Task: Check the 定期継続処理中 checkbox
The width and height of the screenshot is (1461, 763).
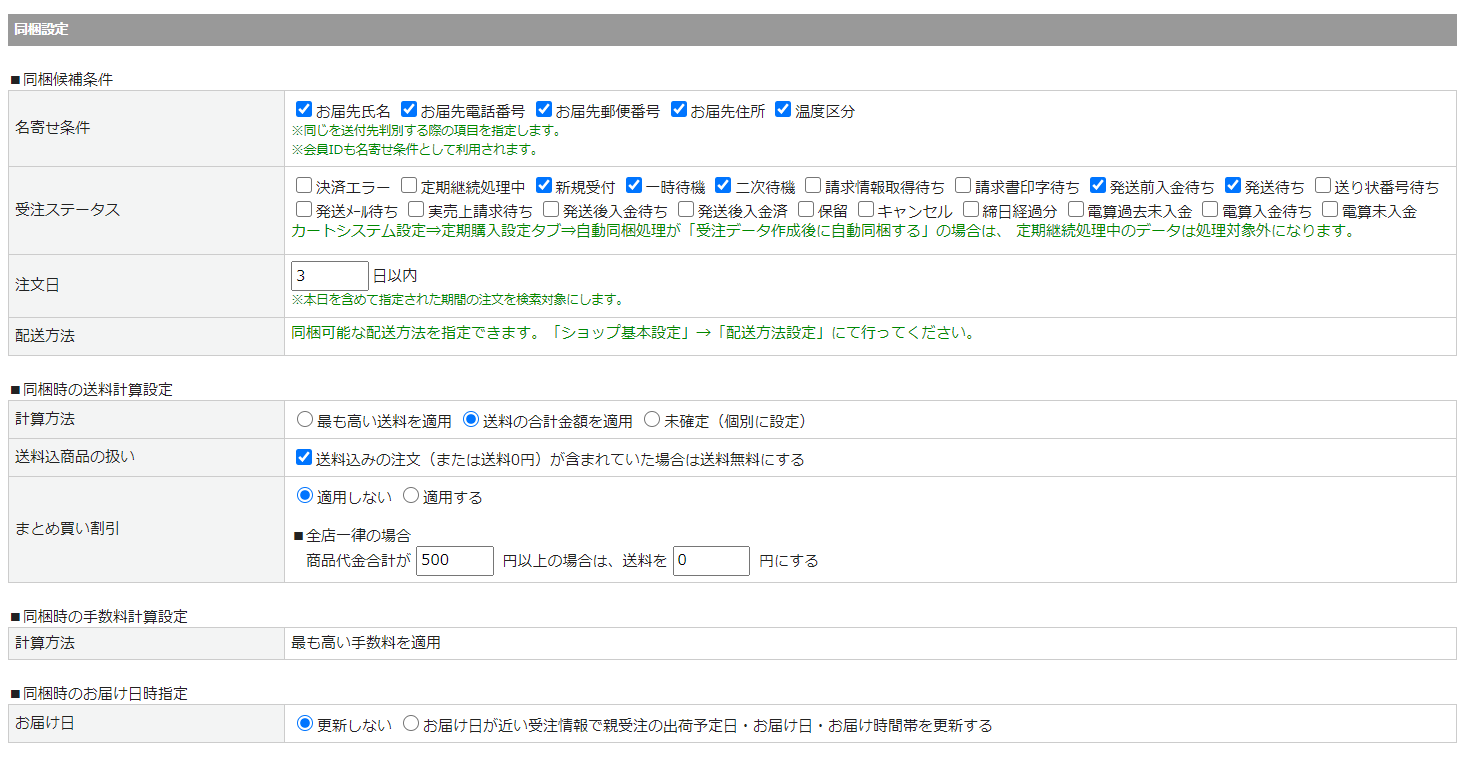Action: [x=409, y=186]
